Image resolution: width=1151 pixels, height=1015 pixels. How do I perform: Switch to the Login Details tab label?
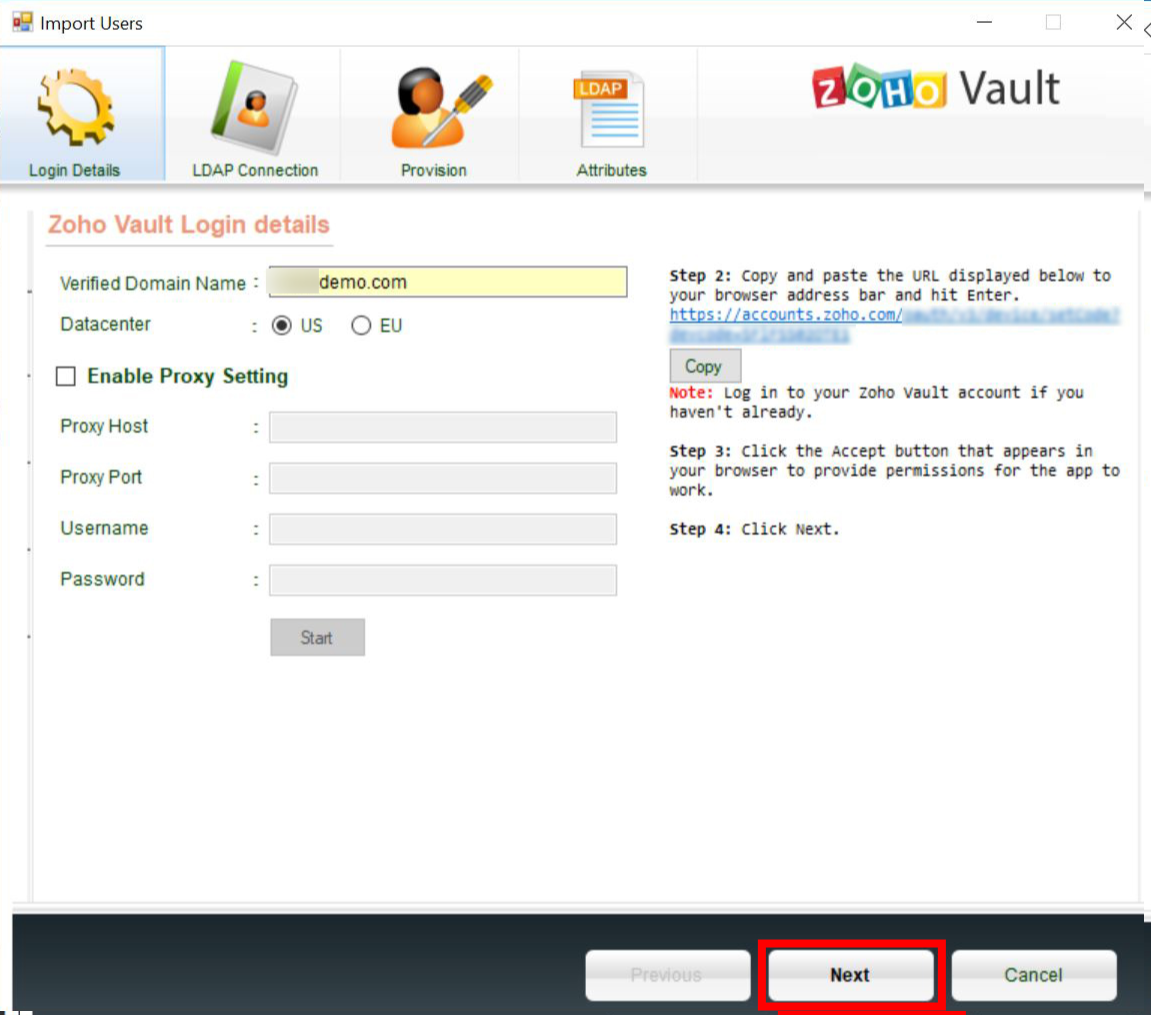[x=74, y=170]
